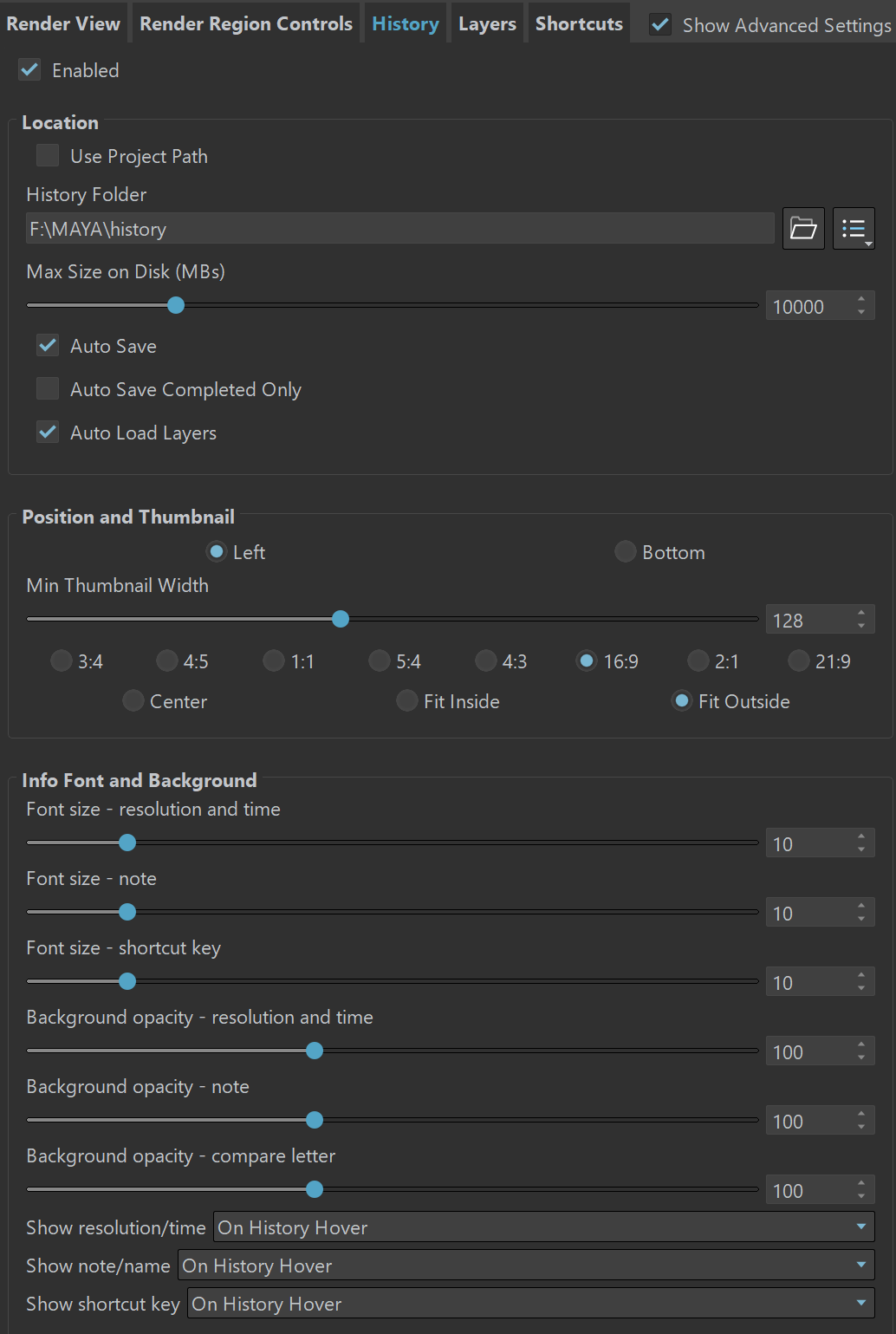Select Fit Inside thumbnail option
The image size is (896, 1334).
click(x=407, y=701)
